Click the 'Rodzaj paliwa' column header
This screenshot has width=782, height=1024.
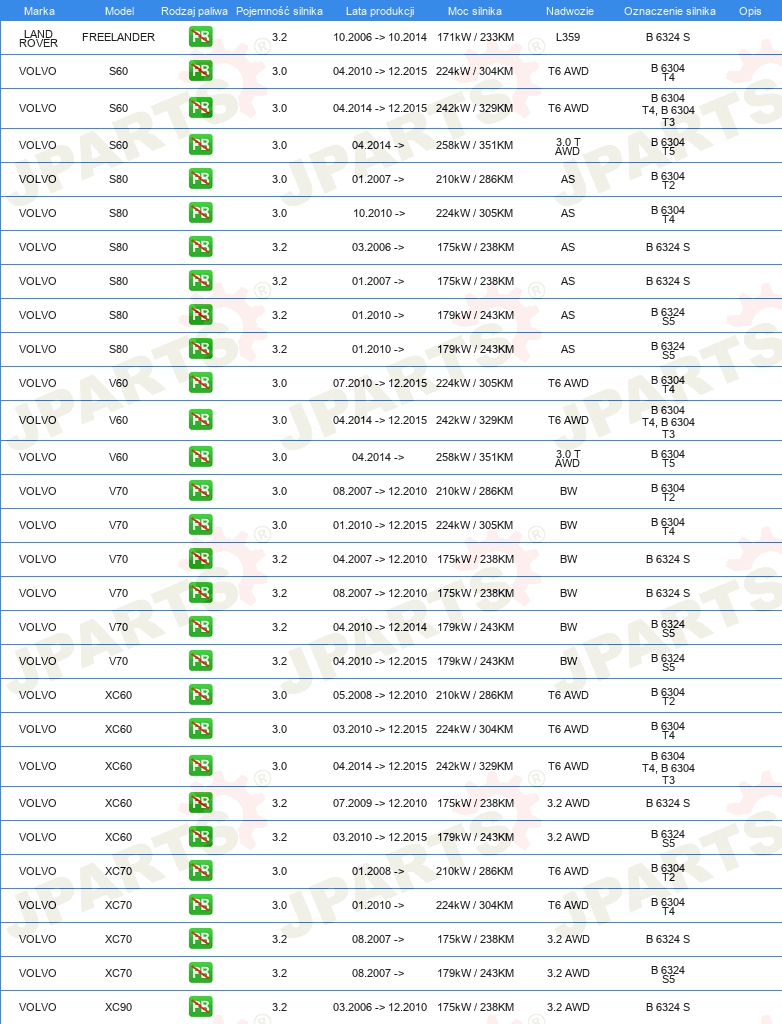194,11
